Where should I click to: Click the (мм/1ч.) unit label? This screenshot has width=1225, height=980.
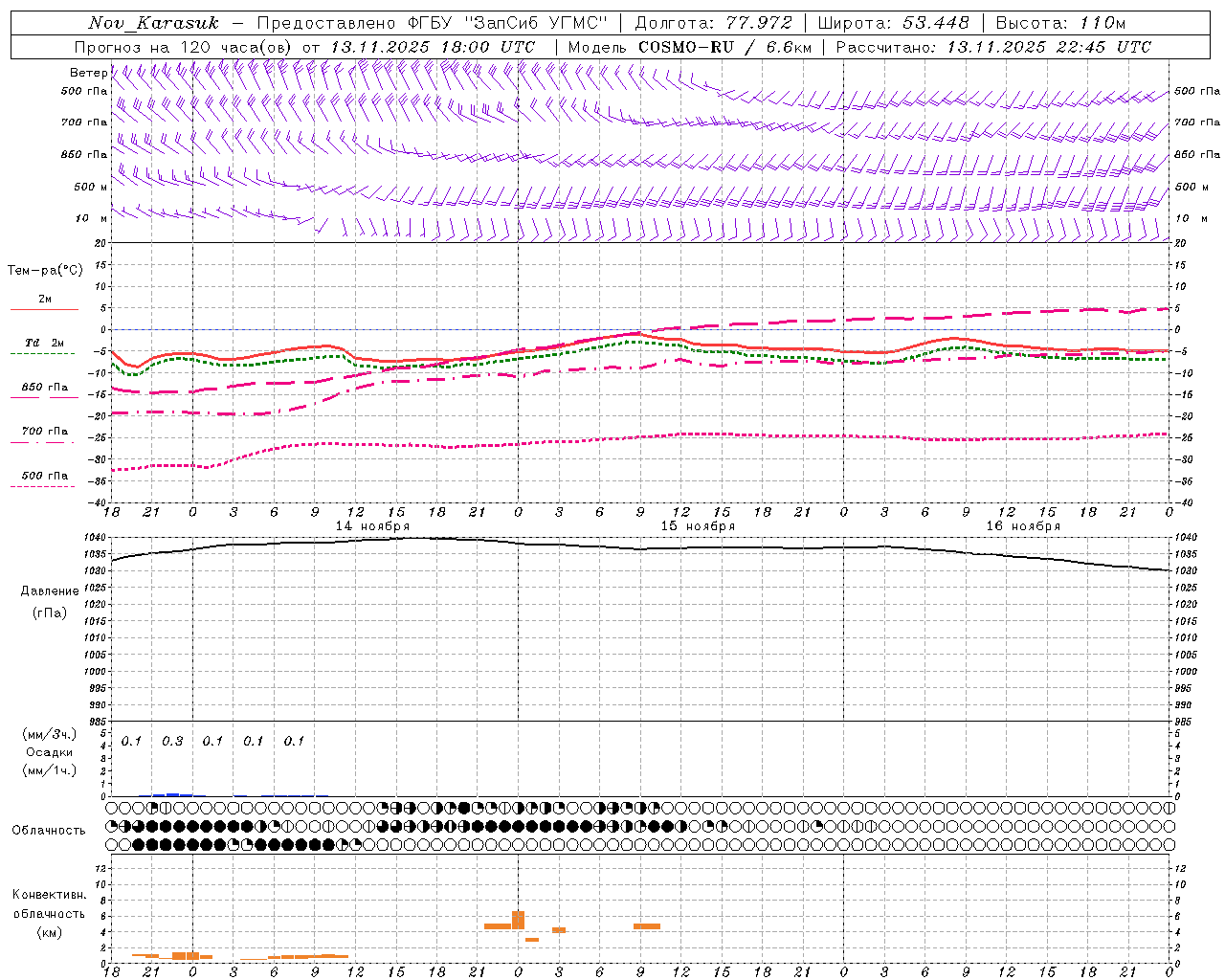pyautogui.click(x=49, y=770)
